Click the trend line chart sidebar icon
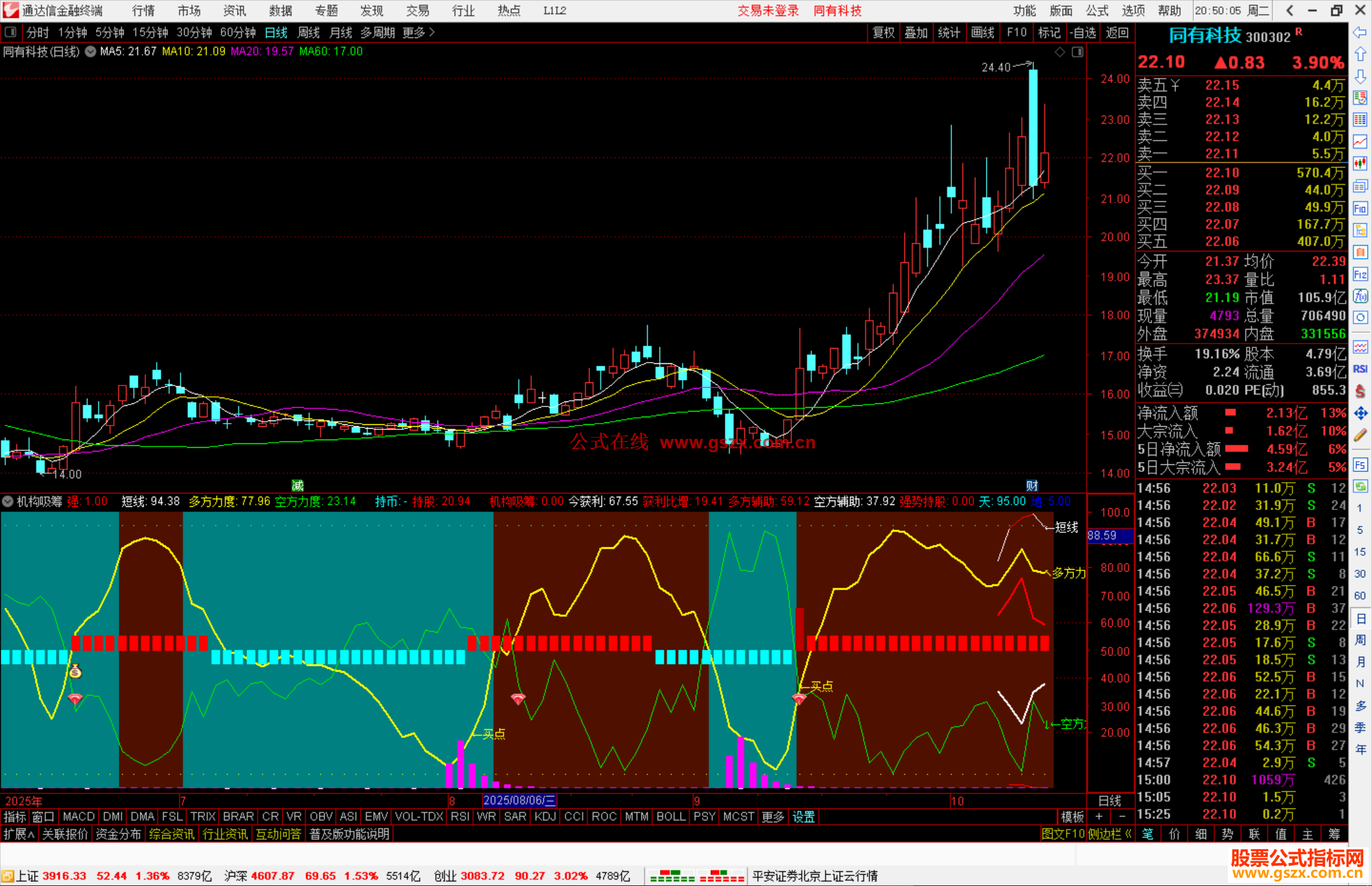The width and height of the screenshot is (1372, 886). [x=1360, y=142]
